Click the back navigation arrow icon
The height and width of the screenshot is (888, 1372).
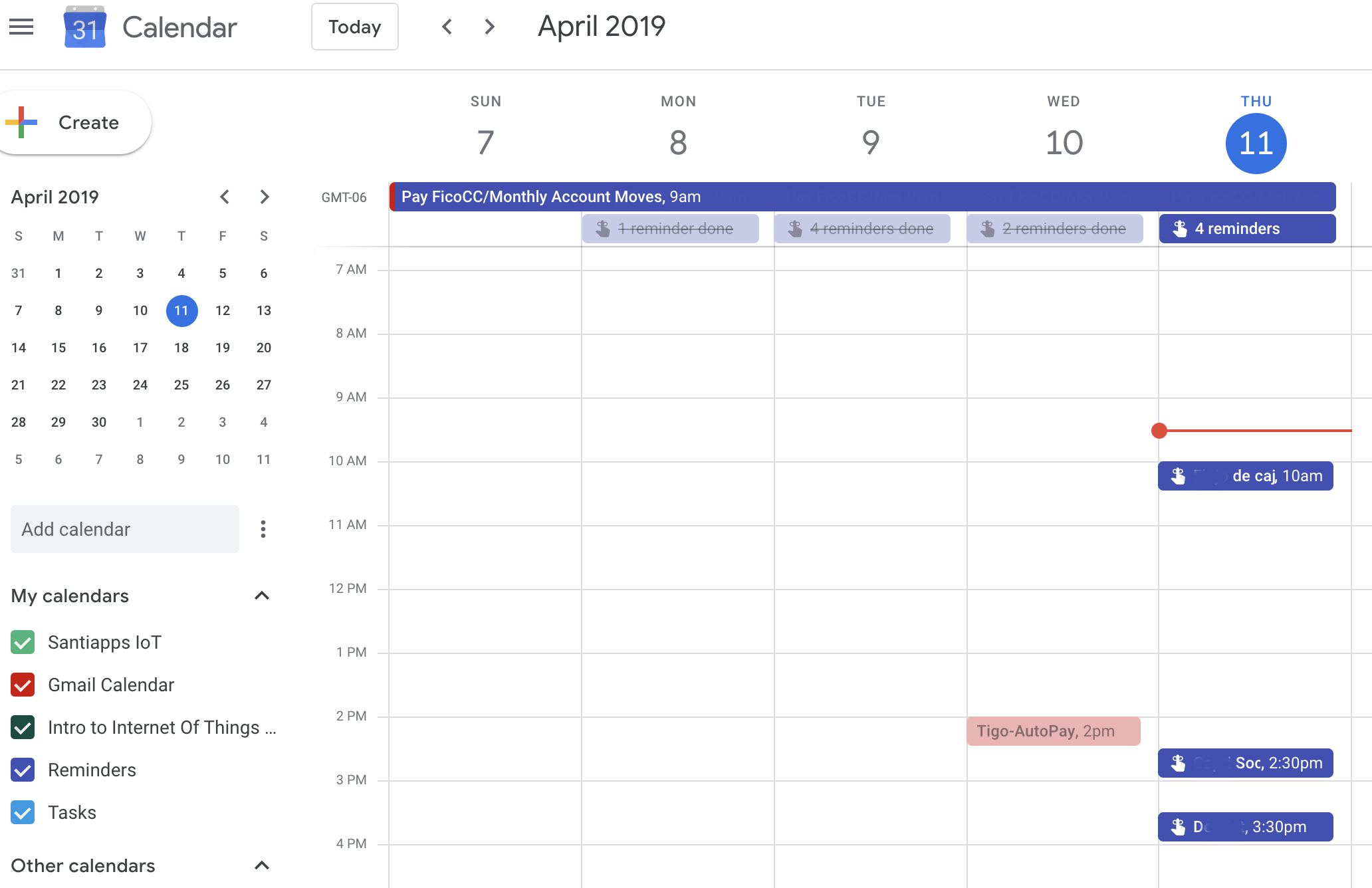pyautogui.click(x=447, y=27)
